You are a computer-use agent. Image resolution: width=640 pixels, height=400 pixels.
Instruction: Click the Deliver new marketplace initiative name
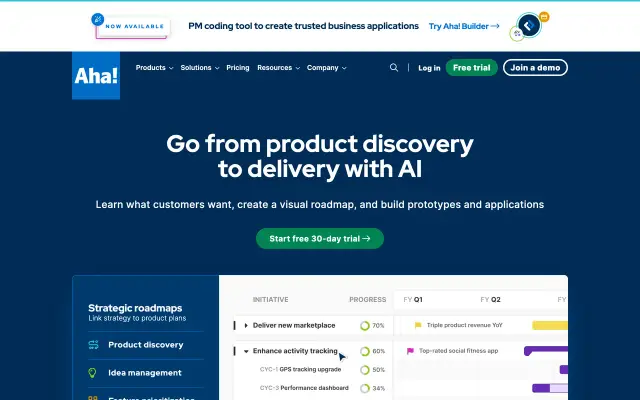[294, 325]
